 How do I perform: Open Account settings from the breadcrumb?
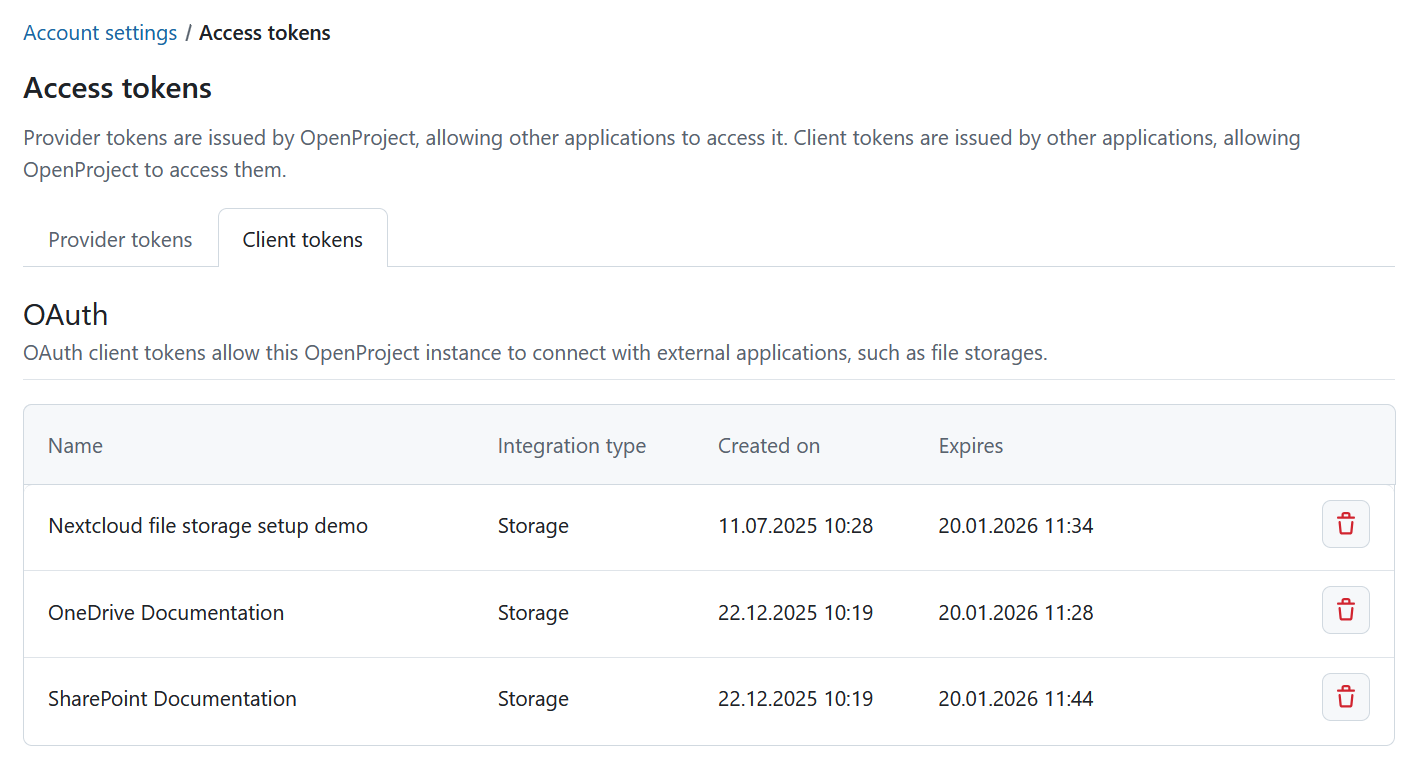tap(99, 32)
